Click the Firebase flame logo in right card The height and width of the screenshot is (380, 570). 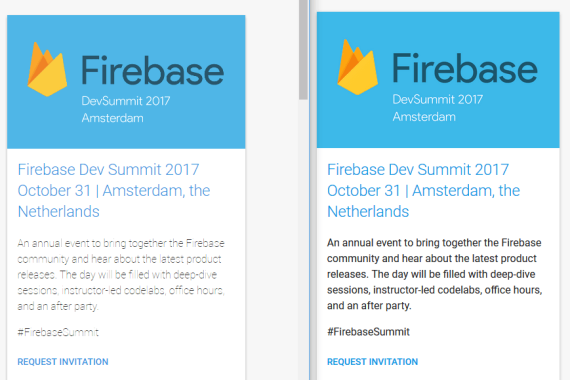pyautogui.click(x=357, y=67)
